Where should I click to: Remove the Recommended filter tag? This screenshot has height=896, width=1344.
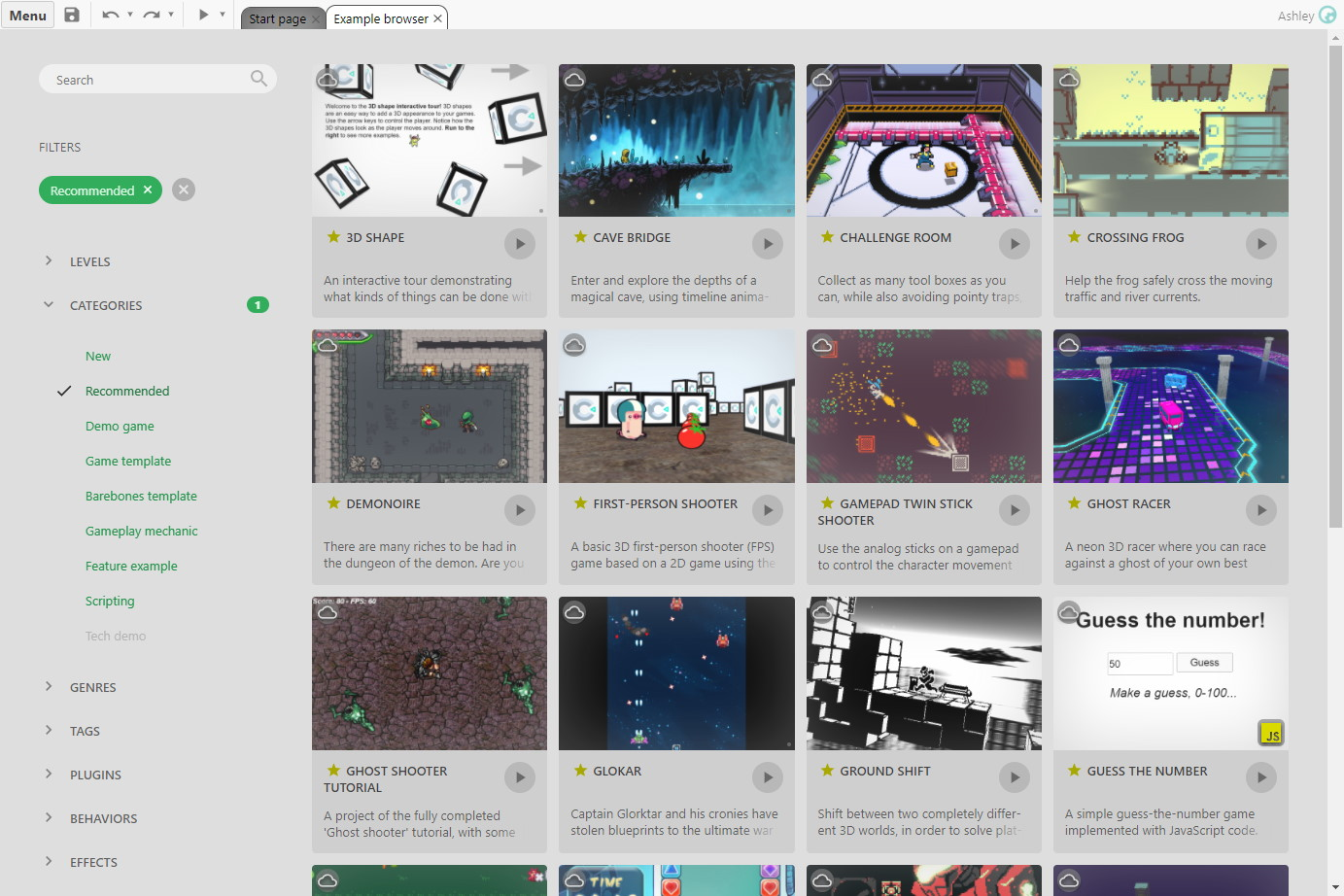[148, 190]
